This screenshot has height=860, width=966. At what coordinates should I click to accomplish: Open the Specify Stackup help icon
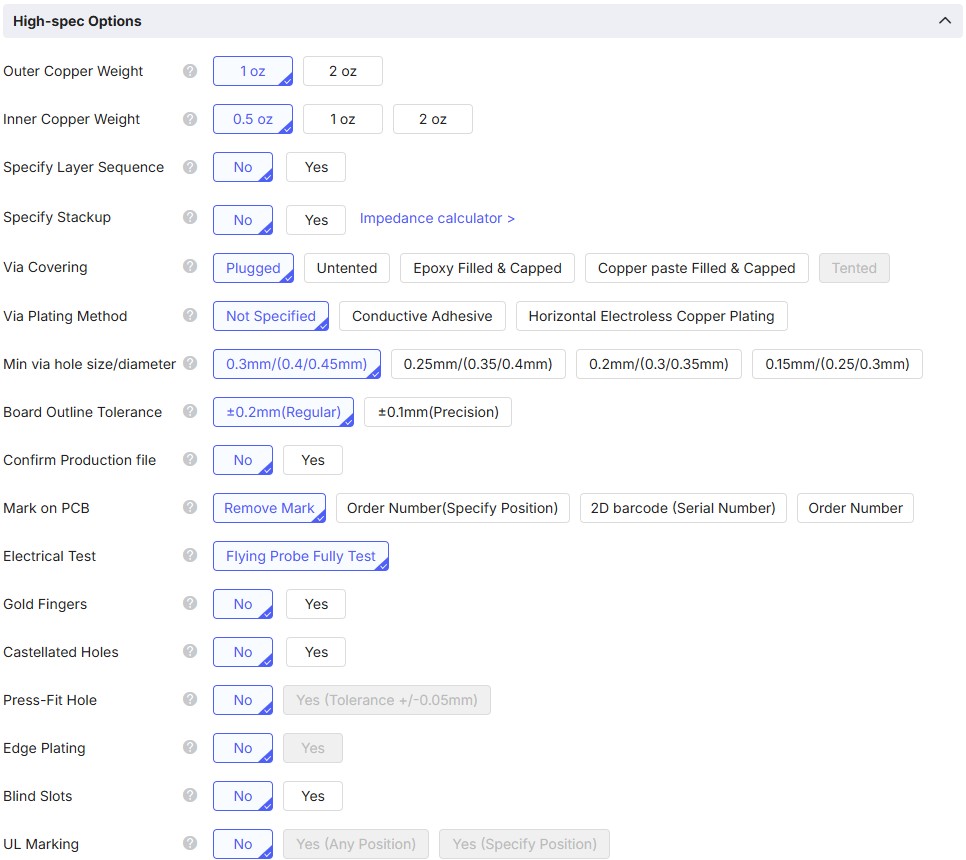pyautogui.click(x=189, y=219)
